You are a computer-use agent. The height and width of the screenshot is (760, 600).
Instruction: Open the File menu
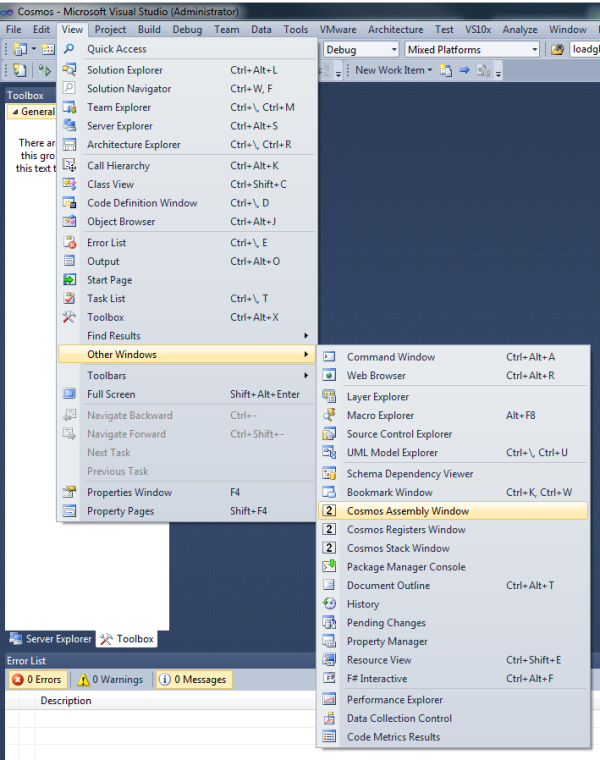(x=14, y=30)
